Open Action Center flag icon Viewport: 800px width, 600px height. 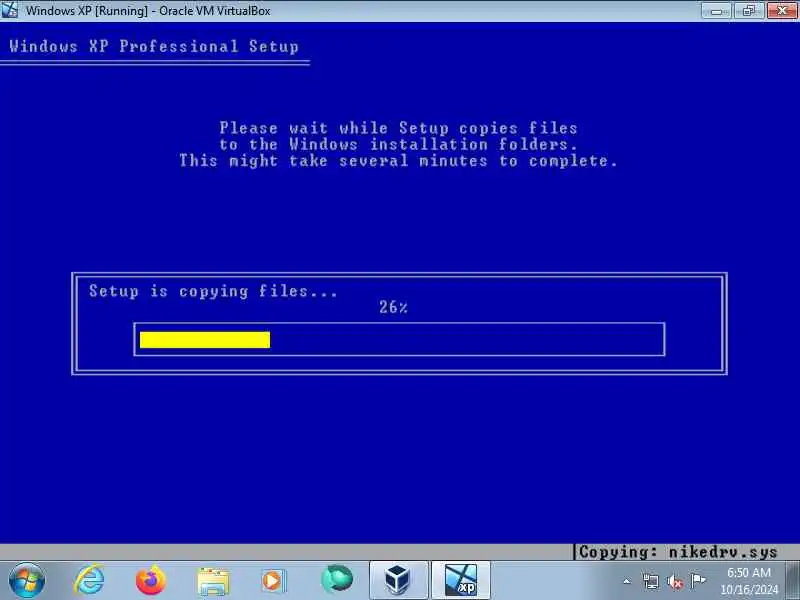[698, 580]
